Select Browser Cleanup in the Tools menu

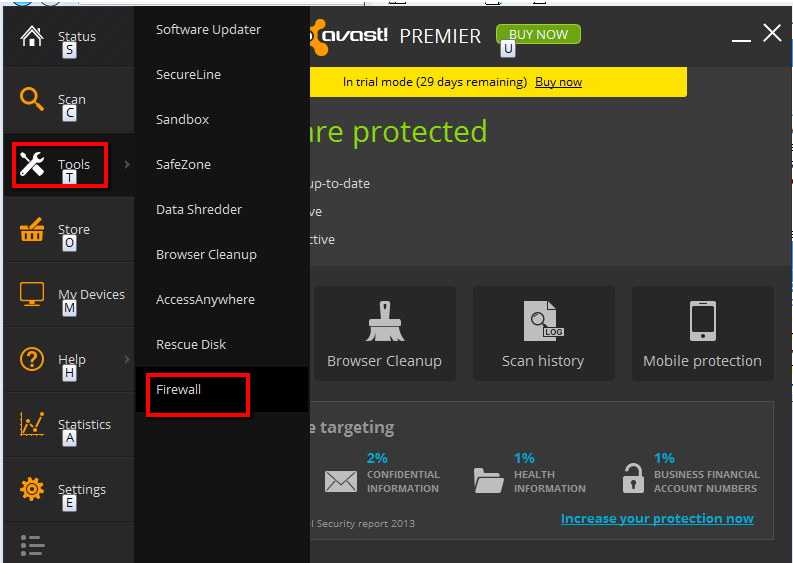pyautogui.click(x=206, y=254)
